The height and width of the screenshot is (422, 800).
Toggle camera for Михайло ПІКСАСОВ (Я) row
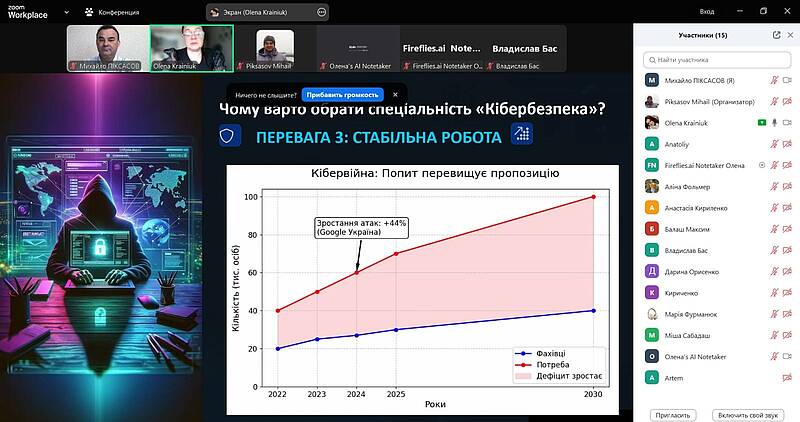pyautogui.click(x=787, y=80)
